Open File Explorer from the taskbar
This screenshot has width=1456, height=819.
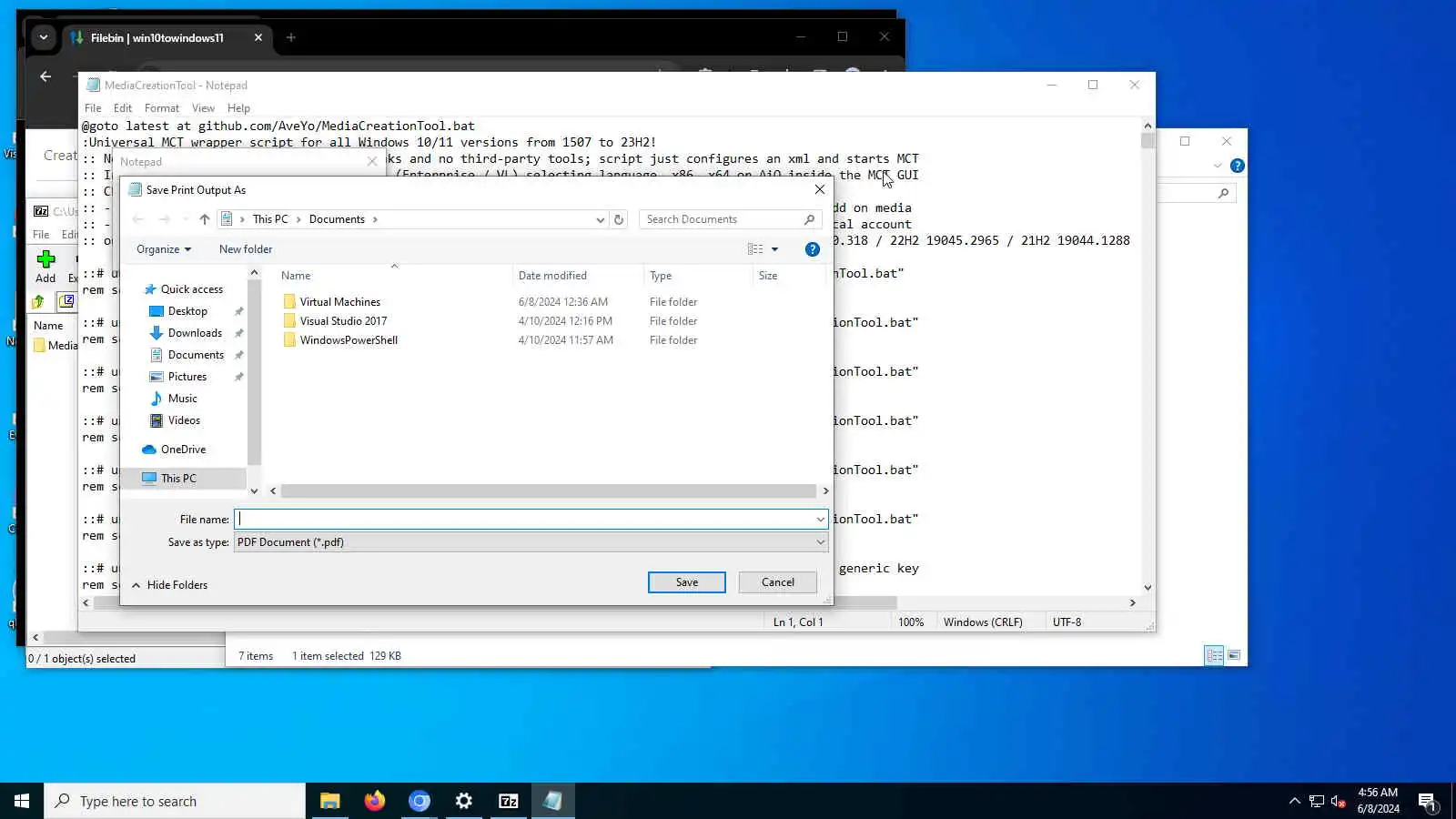[x=329, y=801]
